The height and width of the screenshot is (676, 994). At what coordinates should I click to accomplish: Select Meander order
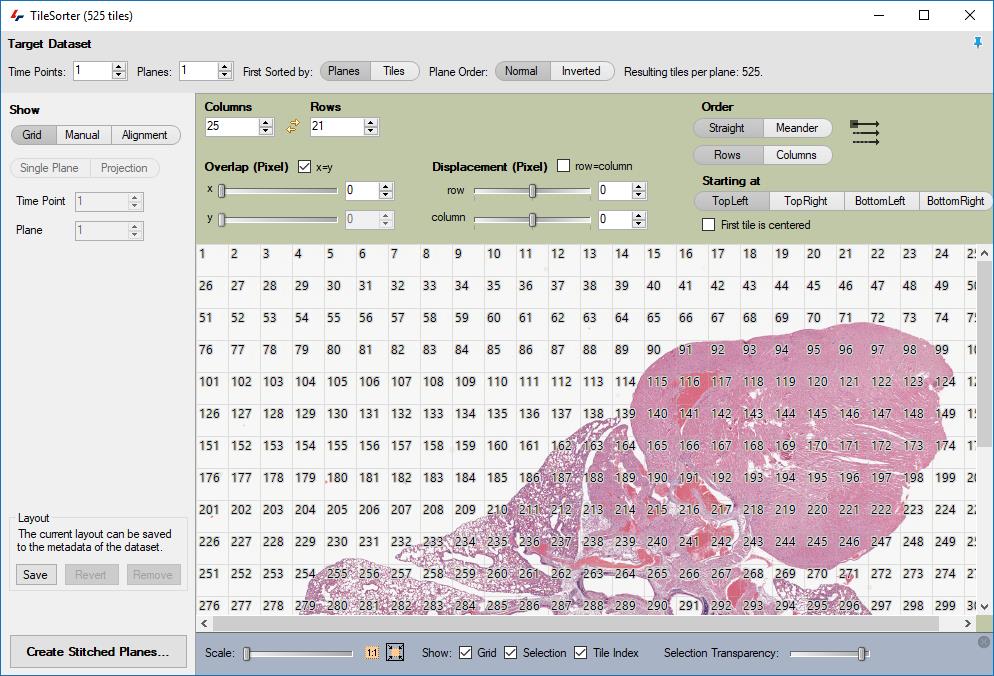click(x=797, y=127)
